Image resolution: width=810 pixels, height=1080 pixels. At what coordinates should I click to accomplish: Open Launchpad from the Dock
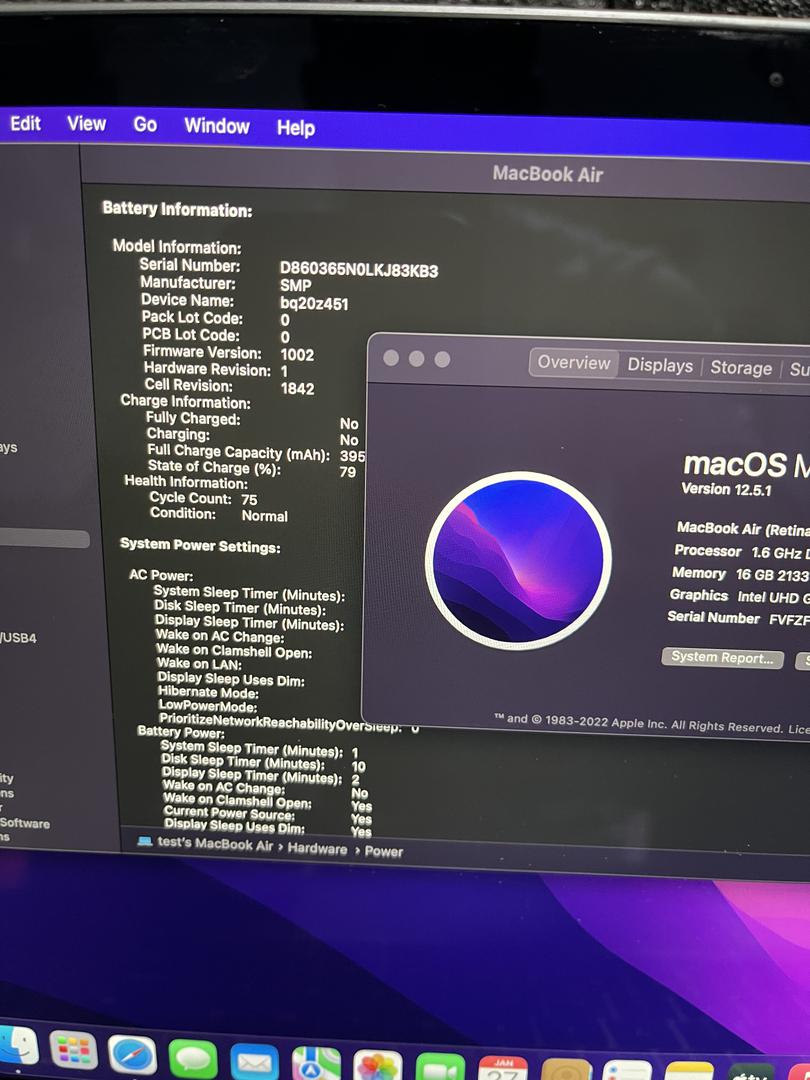(x=73, y=1051)
